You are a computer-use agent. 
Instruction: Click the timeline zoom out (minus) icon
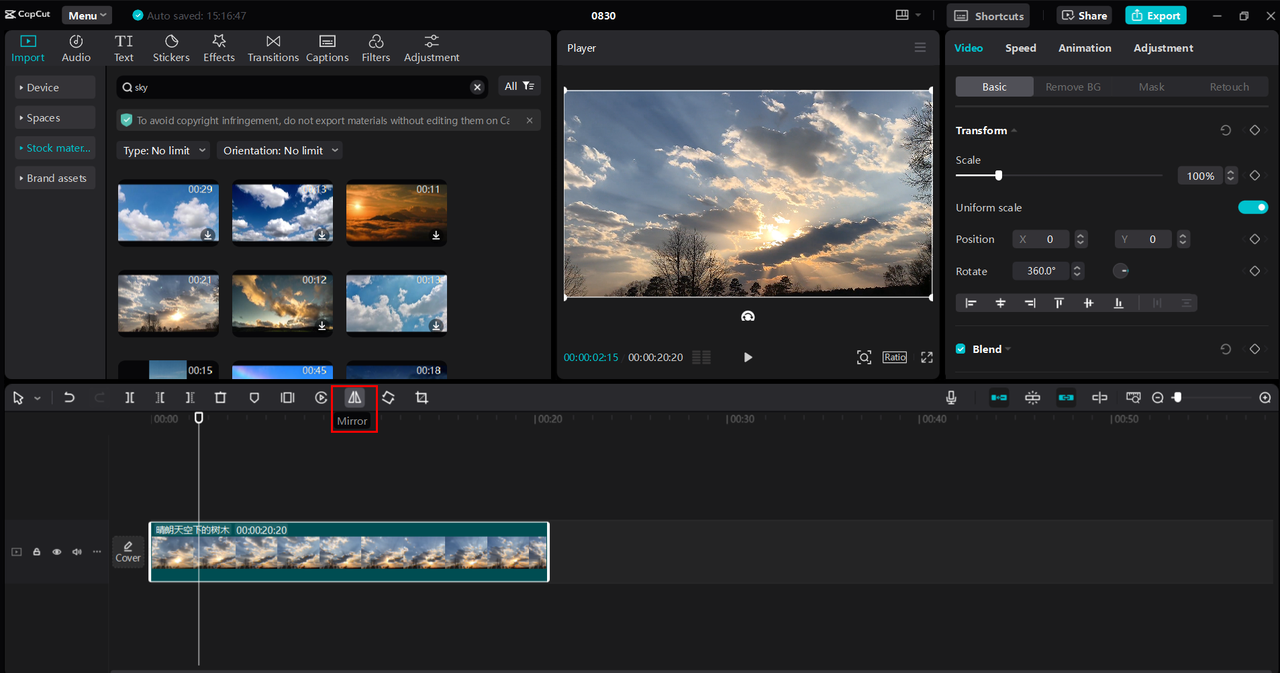[x=1158, y=397]
